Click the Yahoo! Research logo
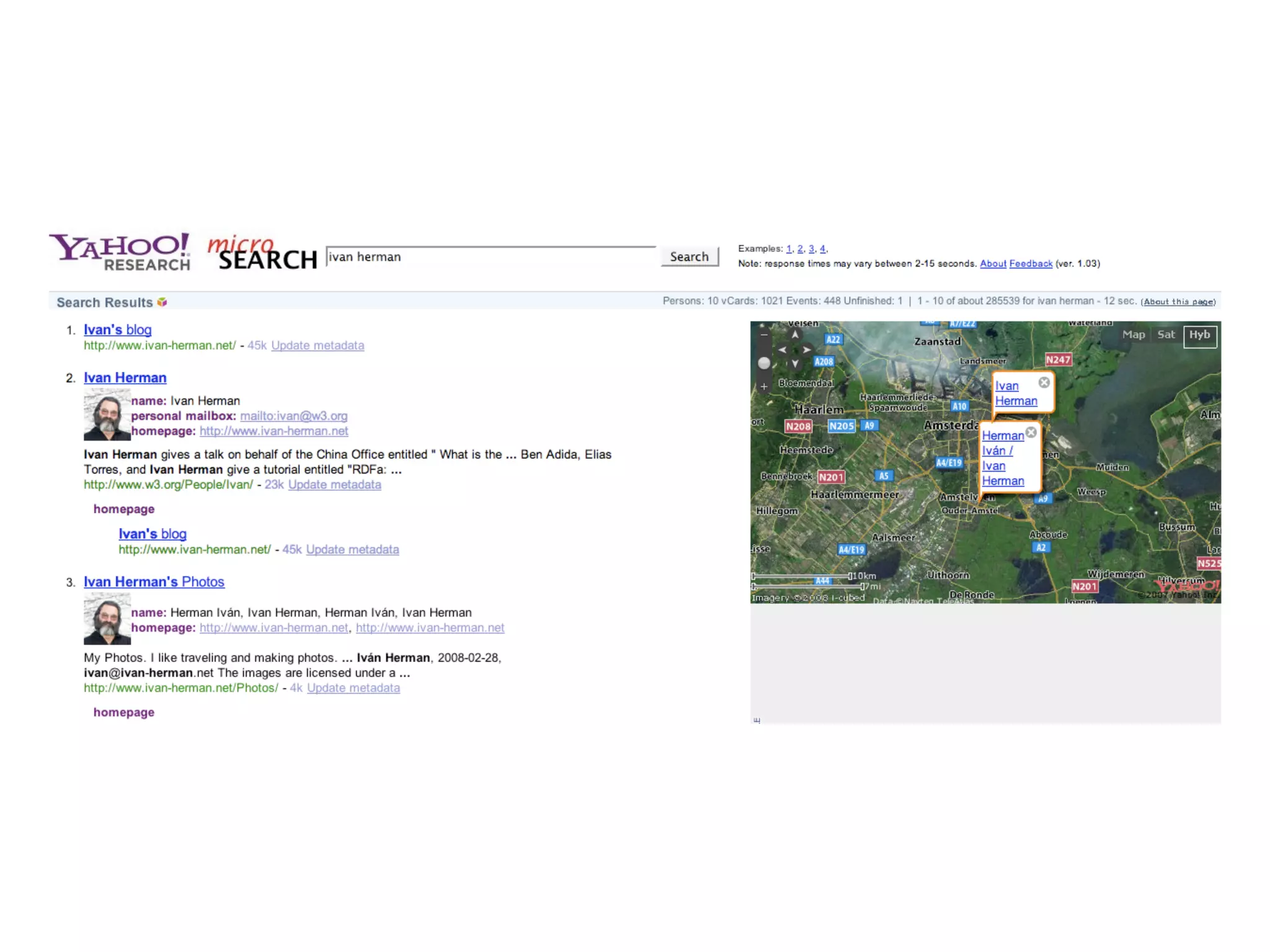 [x=120, y=252]
